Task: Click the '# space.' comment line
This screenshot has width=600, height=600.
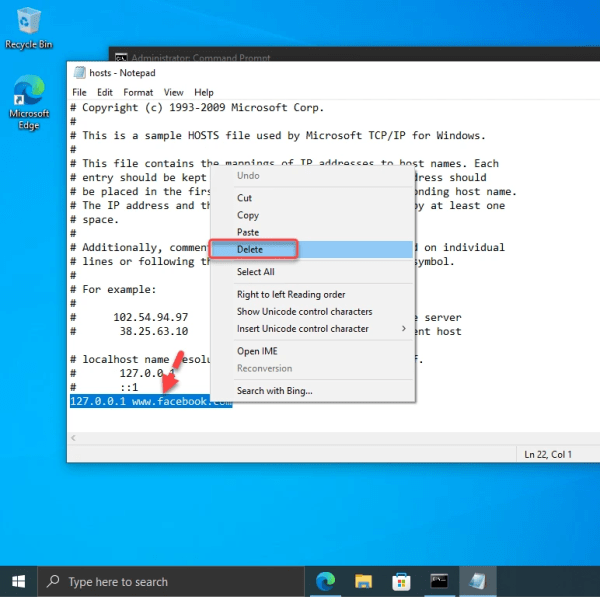Action: [x=95, y=220]
